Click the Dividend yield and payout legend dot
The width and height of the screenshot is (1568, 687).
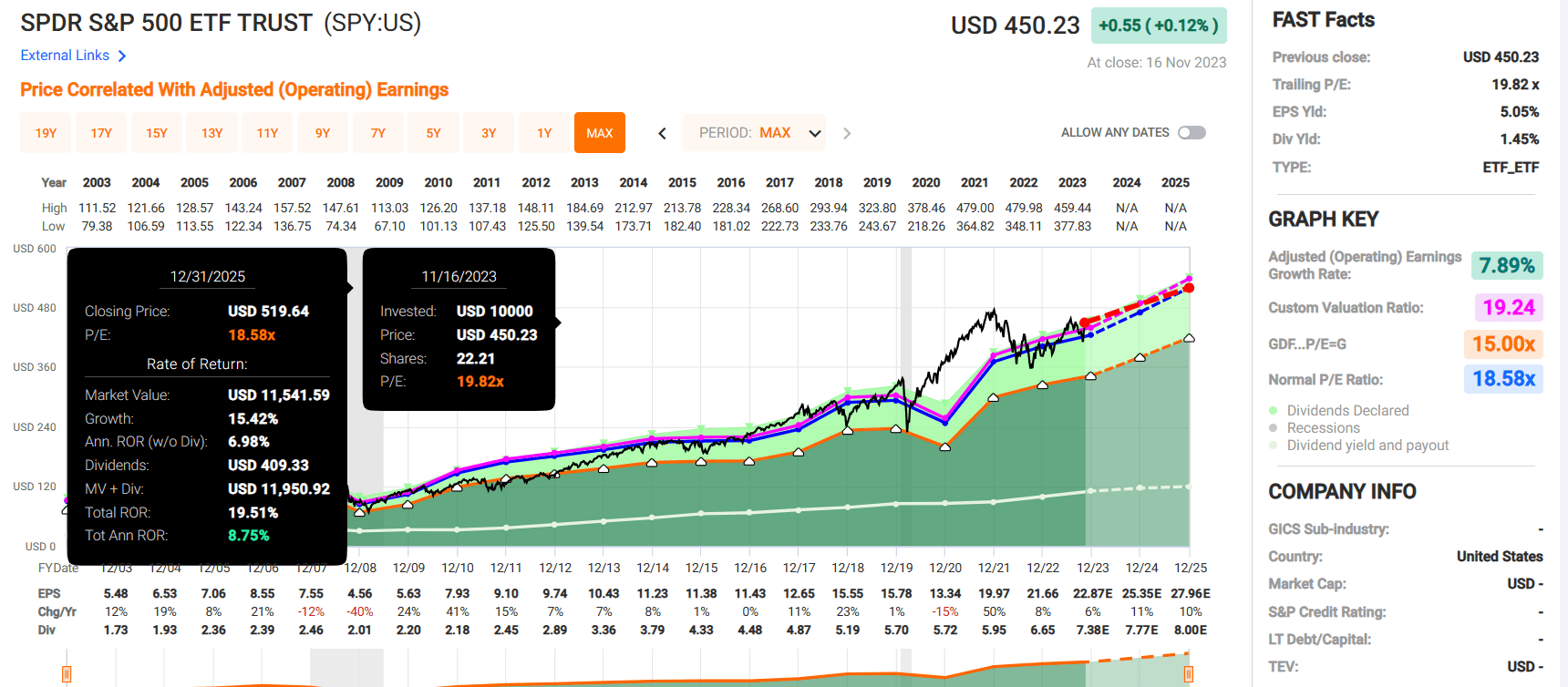(x=1274, y=446)
